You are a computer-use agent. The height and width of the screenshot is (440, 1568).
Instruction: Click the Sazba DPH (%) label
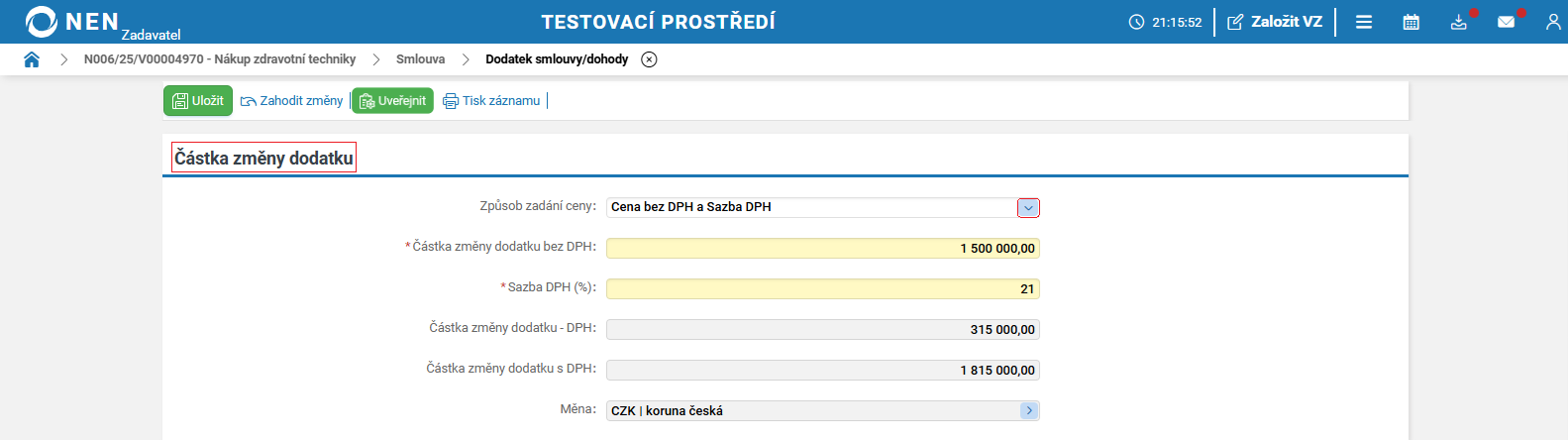click(552, 287)
